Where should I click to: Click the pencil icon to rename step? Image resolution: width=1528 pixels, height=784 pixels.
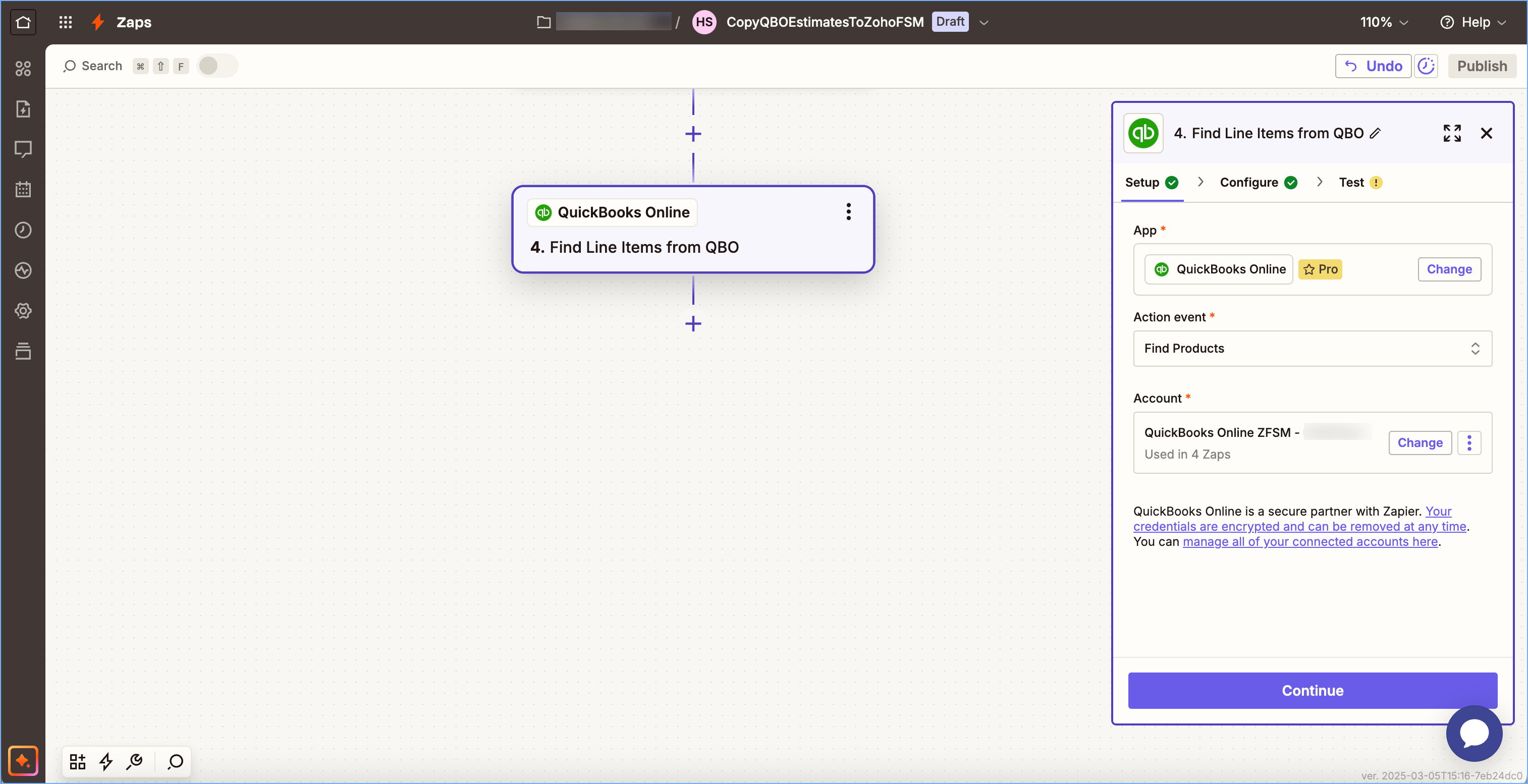point(1375,133)
